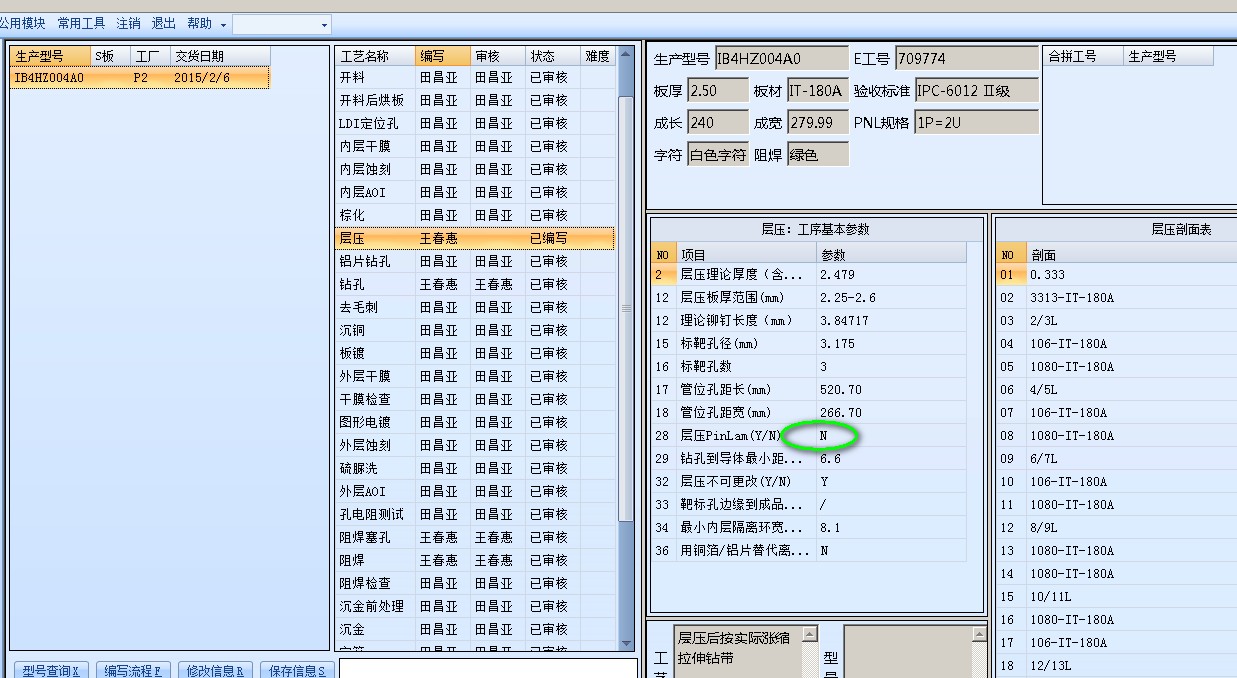The image size is (1237, 678).
Task: Click the 状态 column header
Action: click(552, 56)
